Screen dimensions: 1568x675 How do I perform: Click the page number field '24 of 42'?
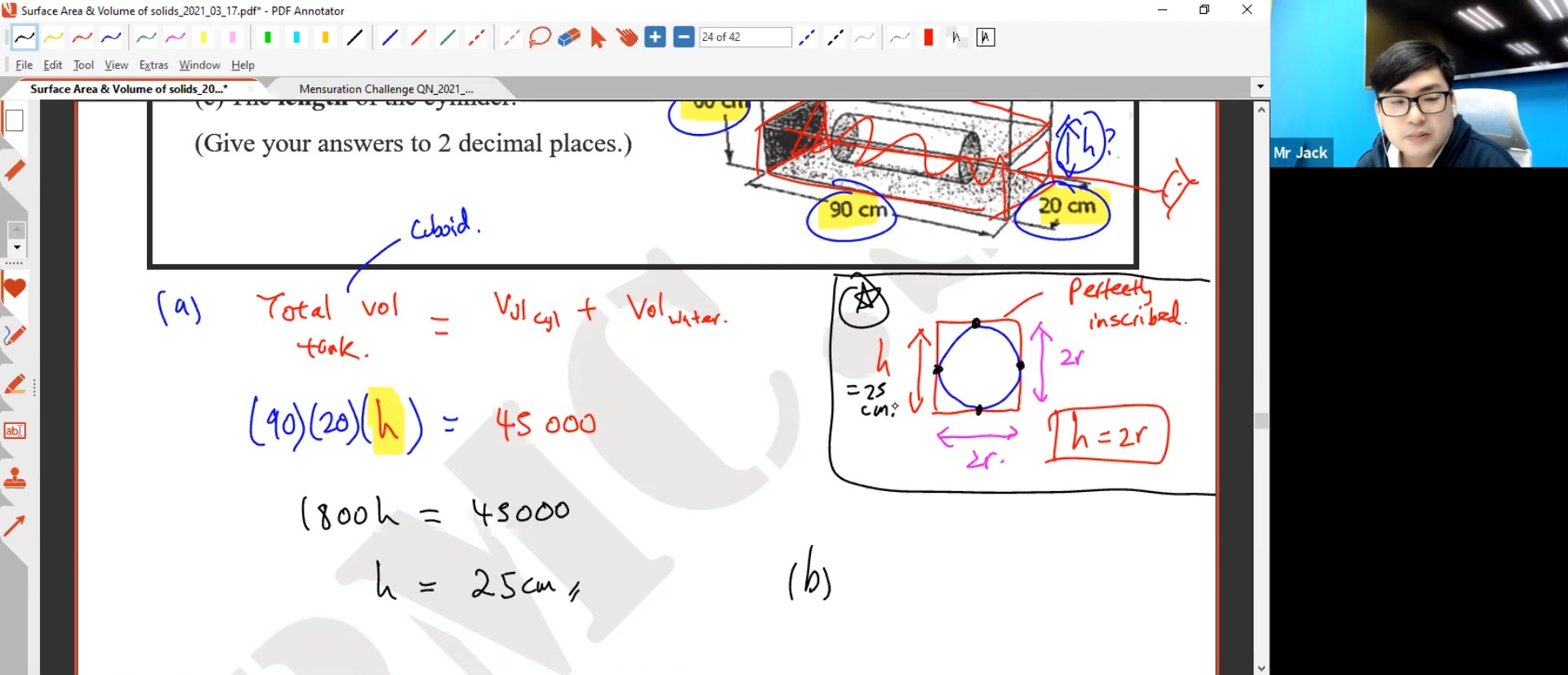pyautogui.click(x=745, y=38)
